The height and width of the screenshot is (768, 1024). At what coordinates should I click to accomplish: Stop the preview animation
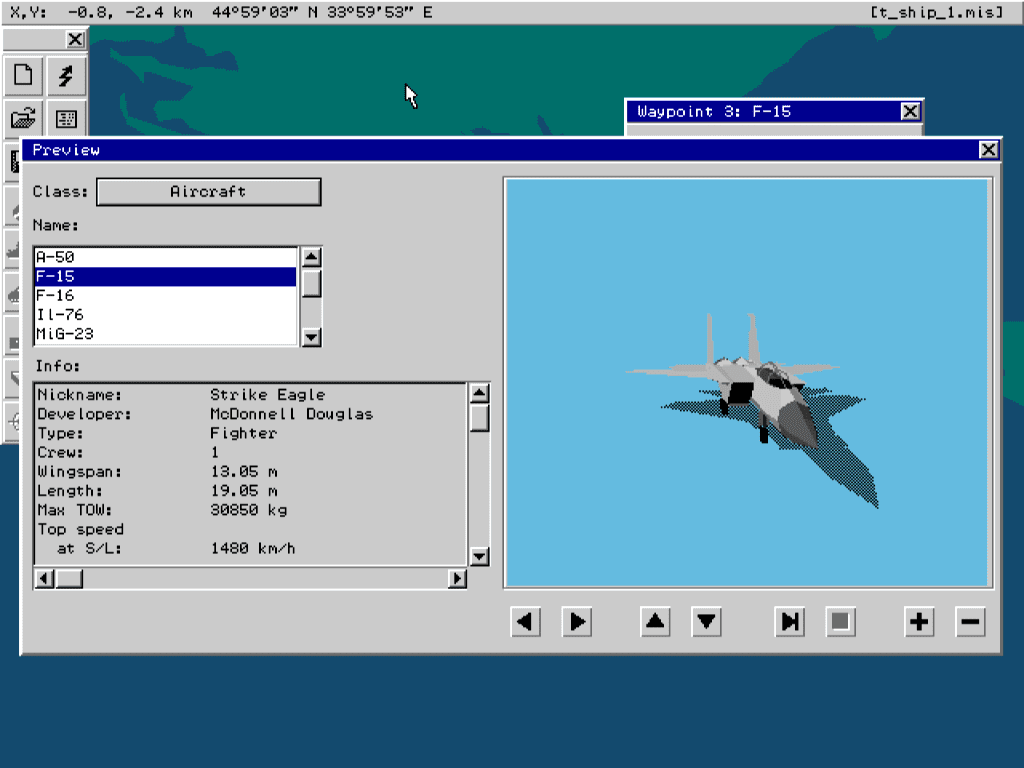point(840,622)
